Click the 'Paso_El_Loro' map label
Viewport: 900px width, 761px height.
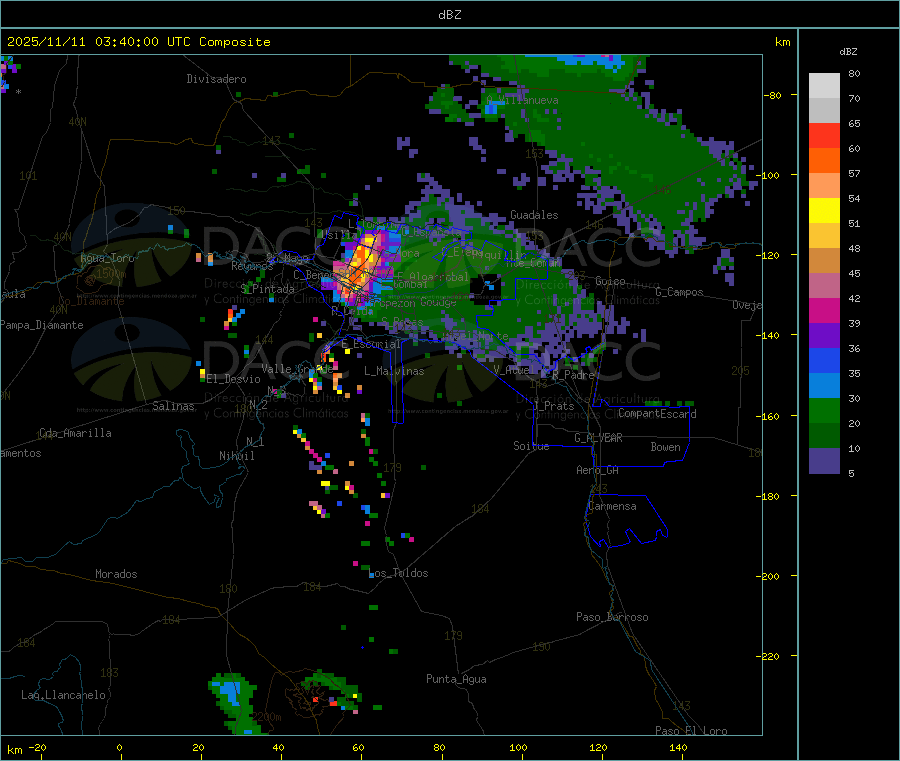point(692,731)
